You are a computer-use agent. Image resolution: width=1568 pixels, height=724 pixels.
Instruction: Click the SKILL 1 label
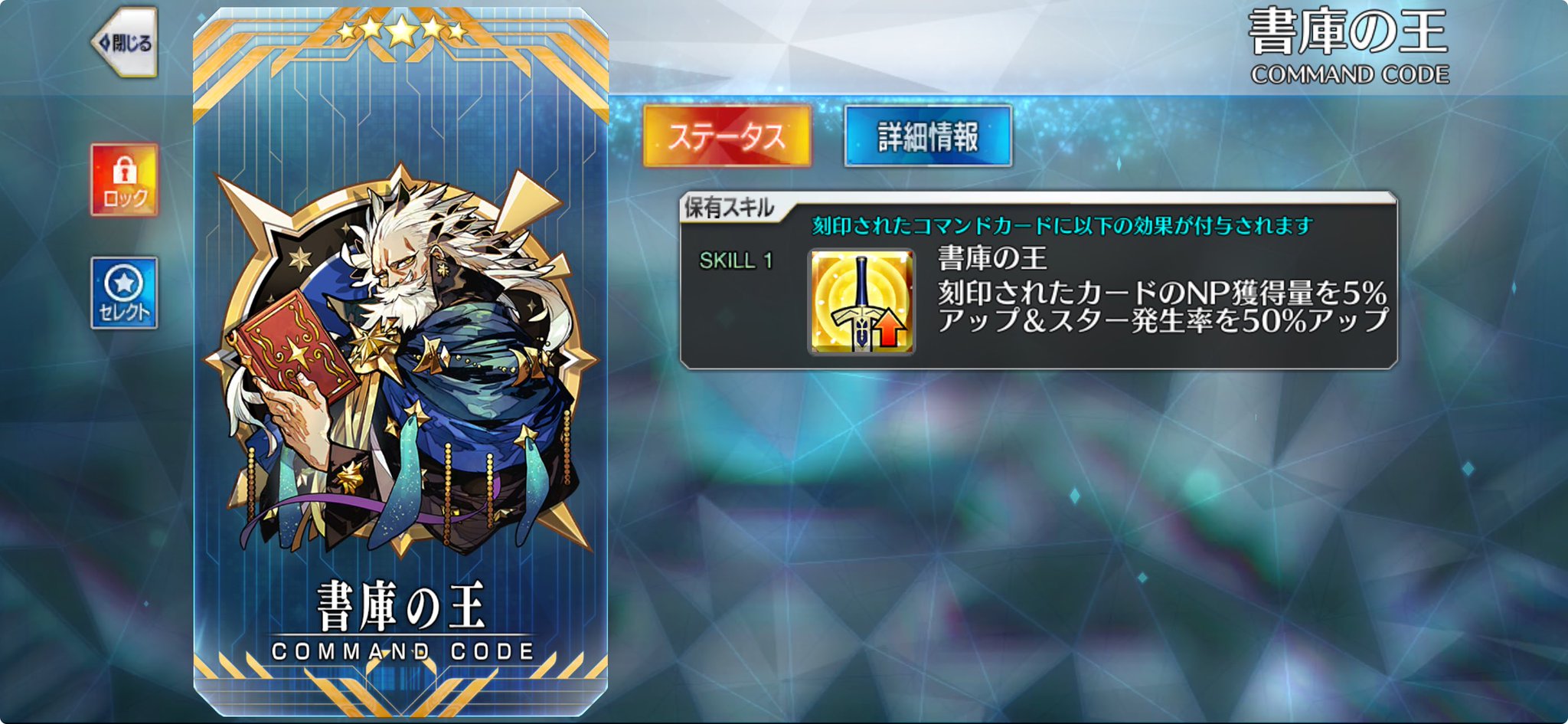[x=736, y=260]
